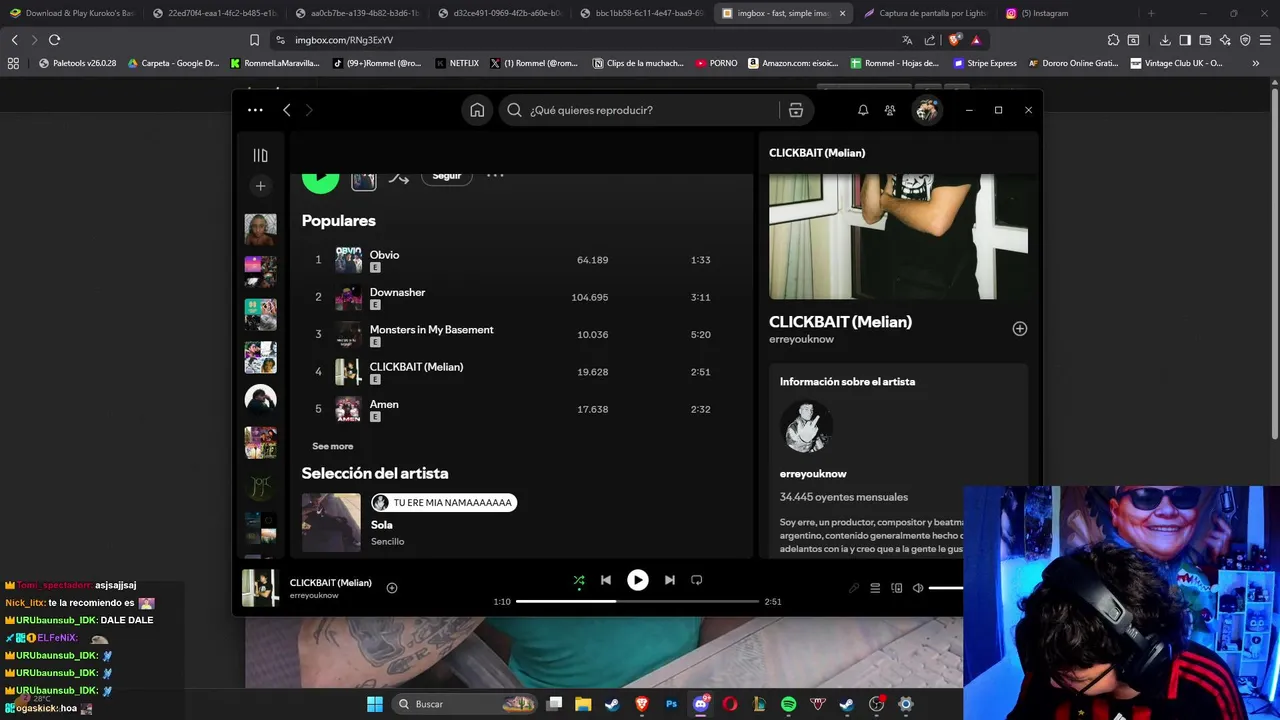1280x720 pixels.
Task: Click the Sola single cover art
Action: tap(331, 522)
